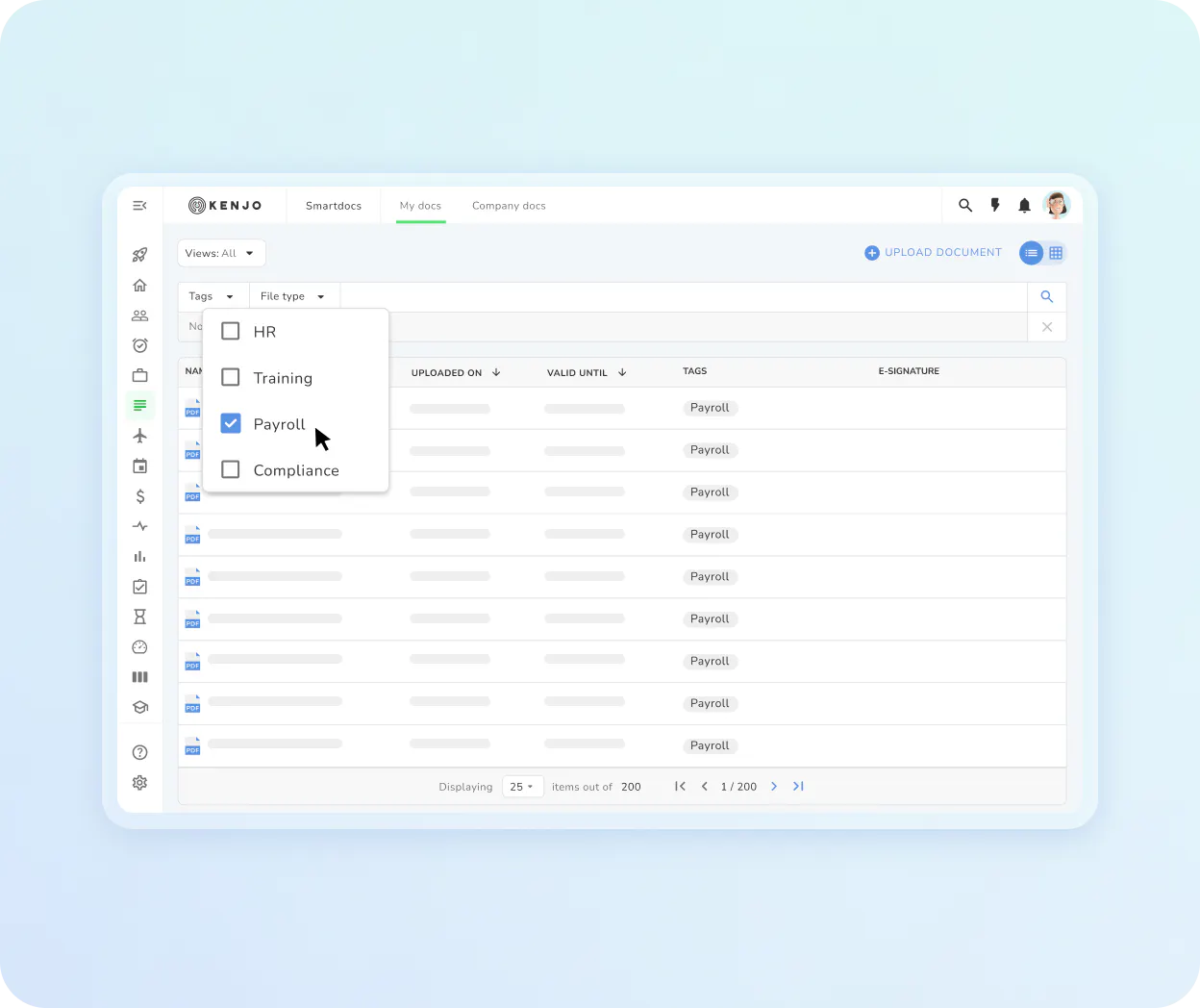Run the filter bar search magnifier
Viewport: 1200px width, 1008px height.
tap(1047, 297)
